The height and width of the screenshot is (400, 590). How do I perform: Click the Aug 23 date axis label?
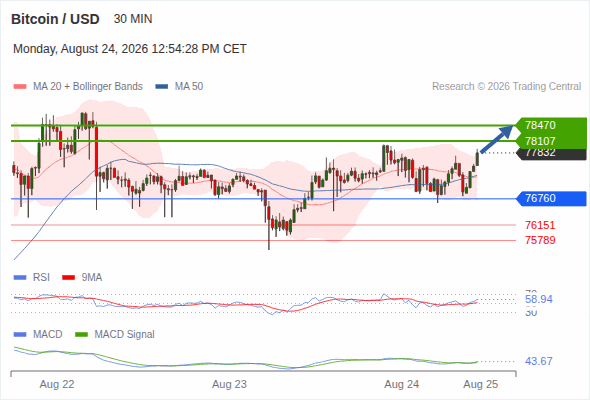click(x=230, y=384)
